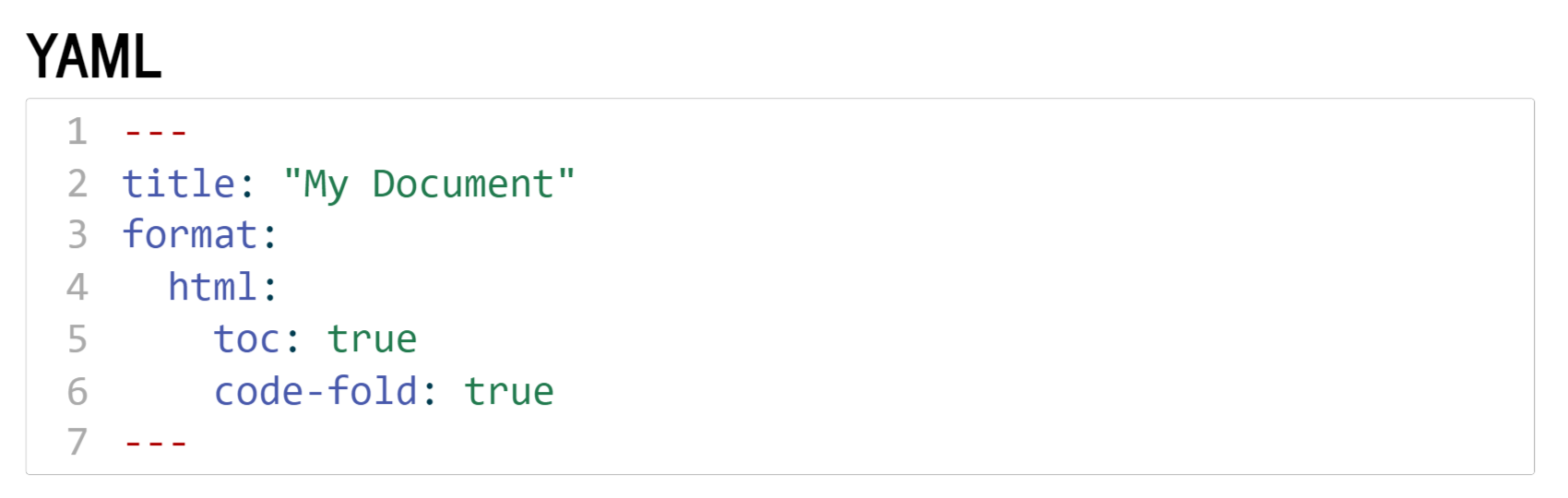The width and height of the screenshot is (1568, 498).
Task: Click line number 5 in gutter
Action: (x=77, y=339)
